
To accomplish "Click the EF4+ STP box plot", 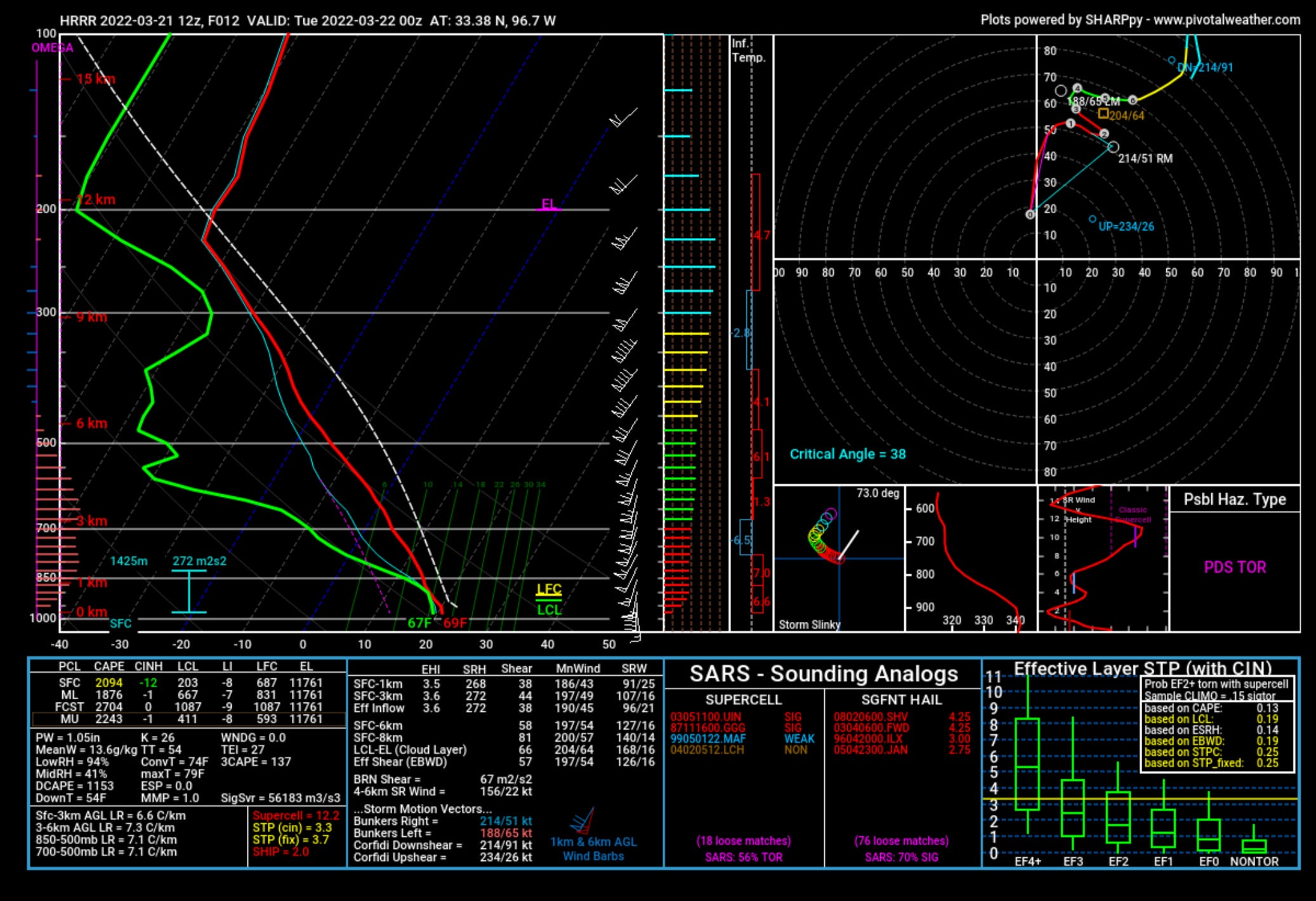I will click(1027, 765).
